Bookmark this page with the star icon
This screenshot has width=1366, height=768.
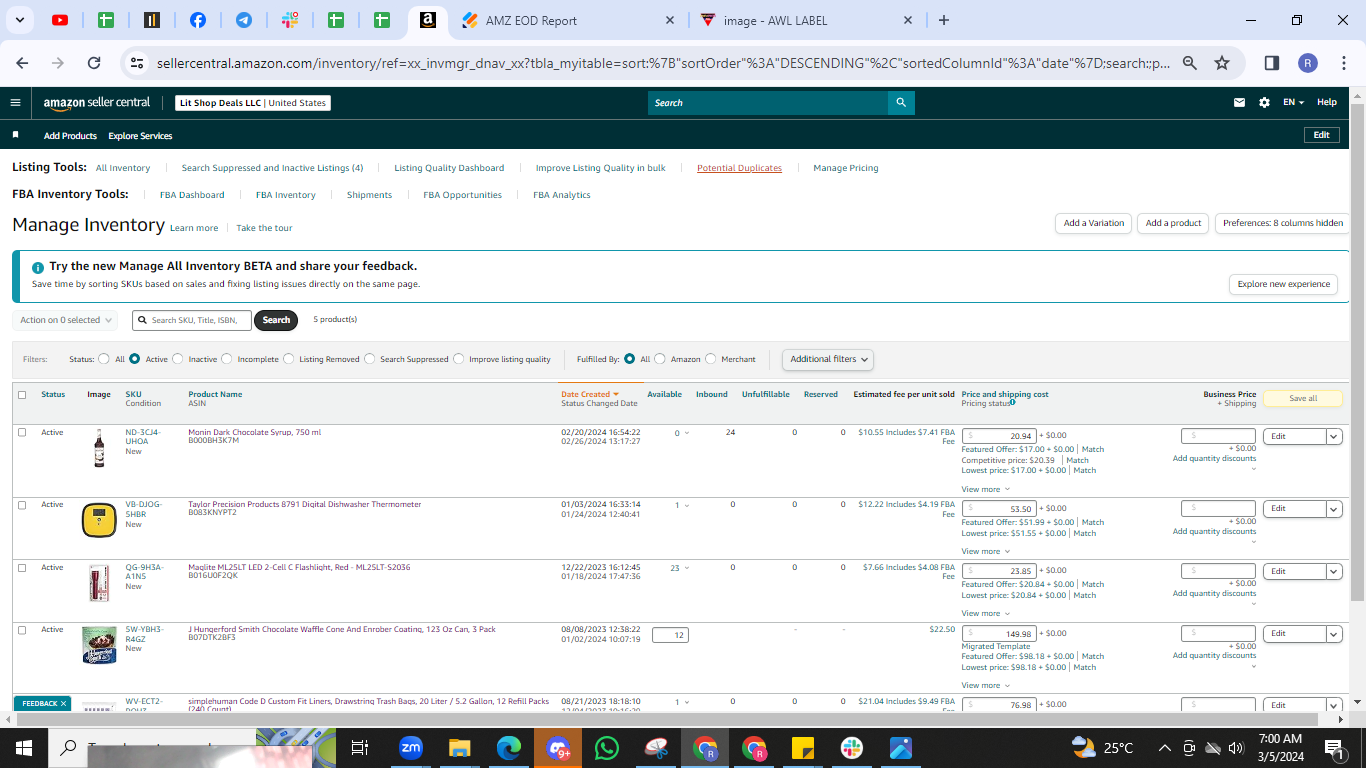tap(1222, 63)
